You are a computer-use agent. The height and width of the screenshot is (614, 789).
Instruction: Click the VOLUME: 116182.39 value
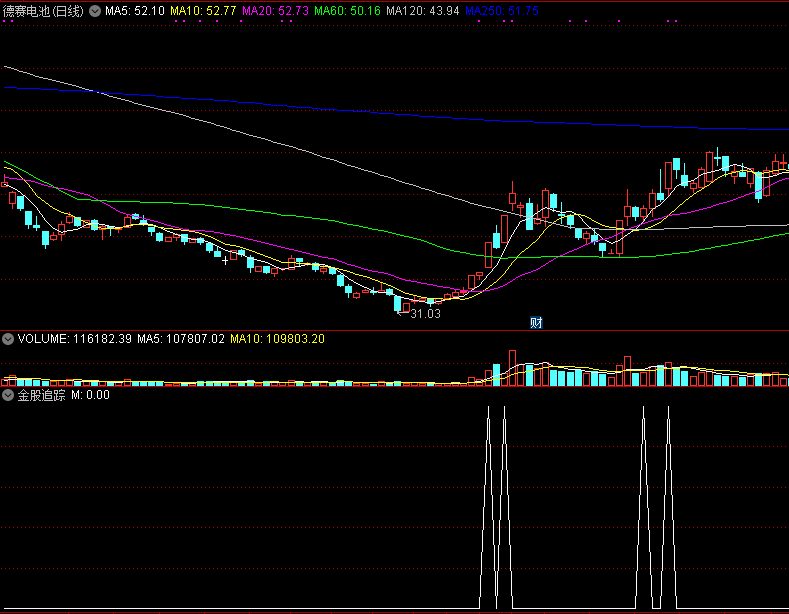point(74,339)
